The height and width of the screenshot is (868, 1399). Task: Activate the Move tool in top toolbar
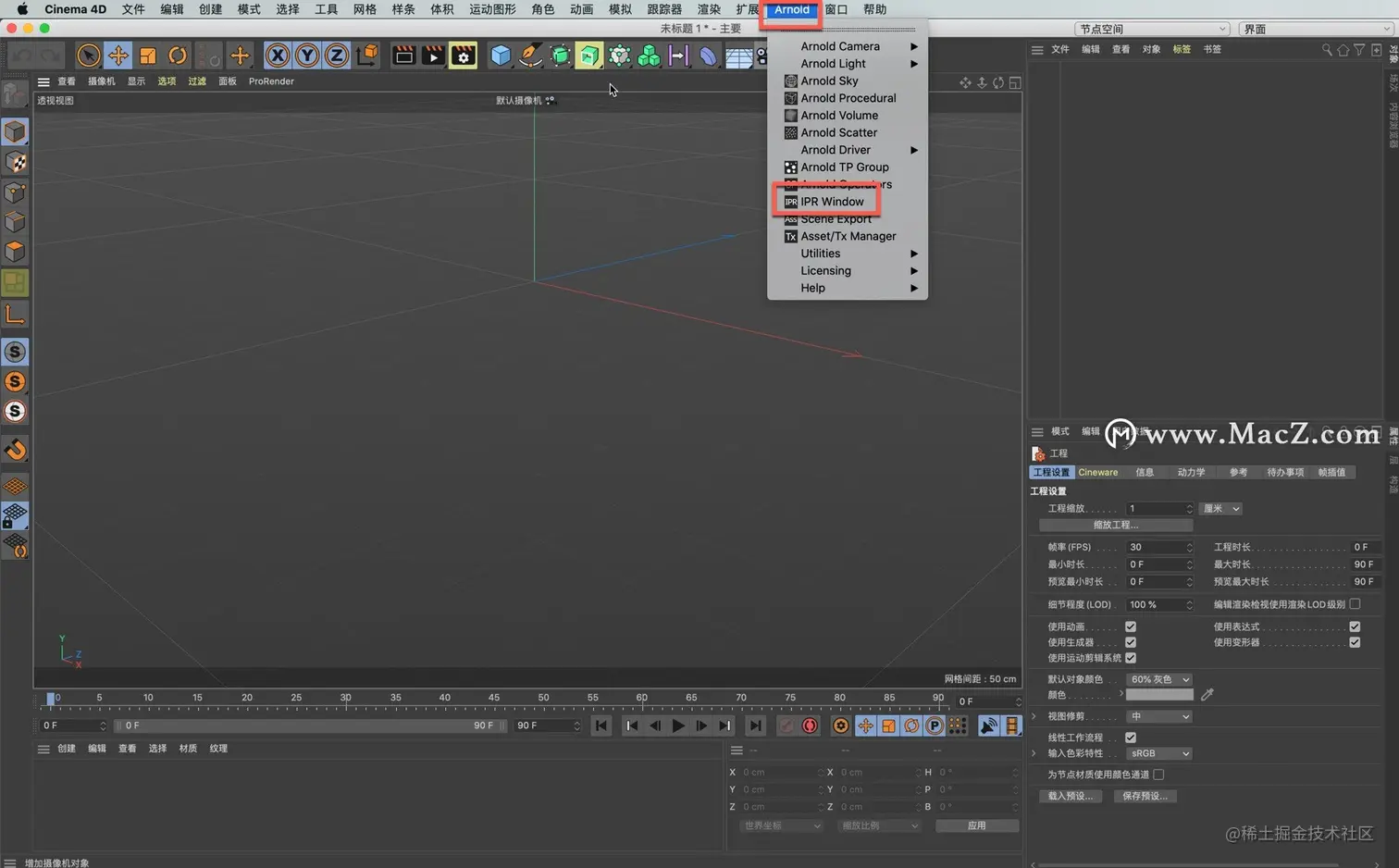[118, 56]
